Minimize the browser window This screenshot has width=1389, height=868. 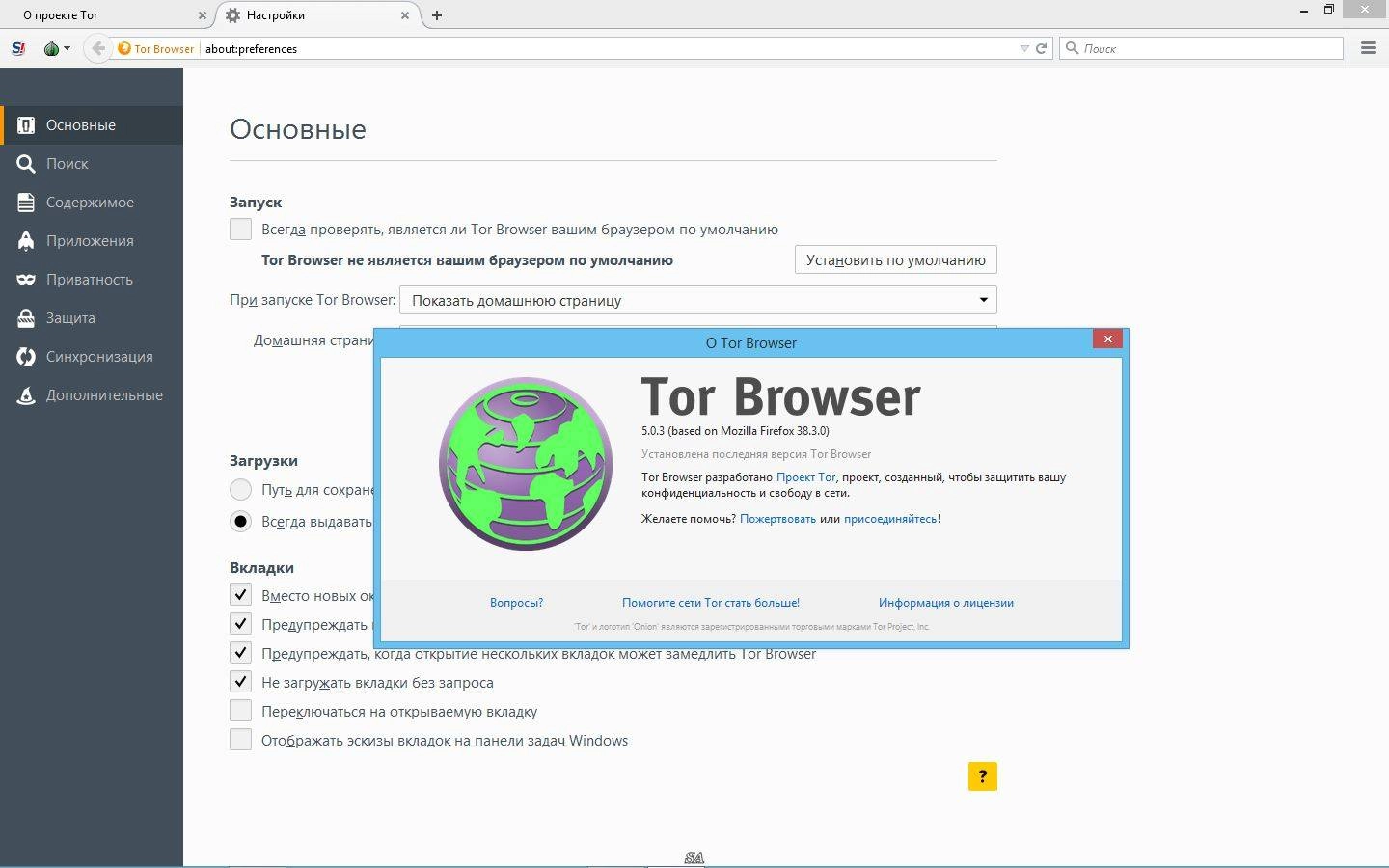coord(1303,10)
